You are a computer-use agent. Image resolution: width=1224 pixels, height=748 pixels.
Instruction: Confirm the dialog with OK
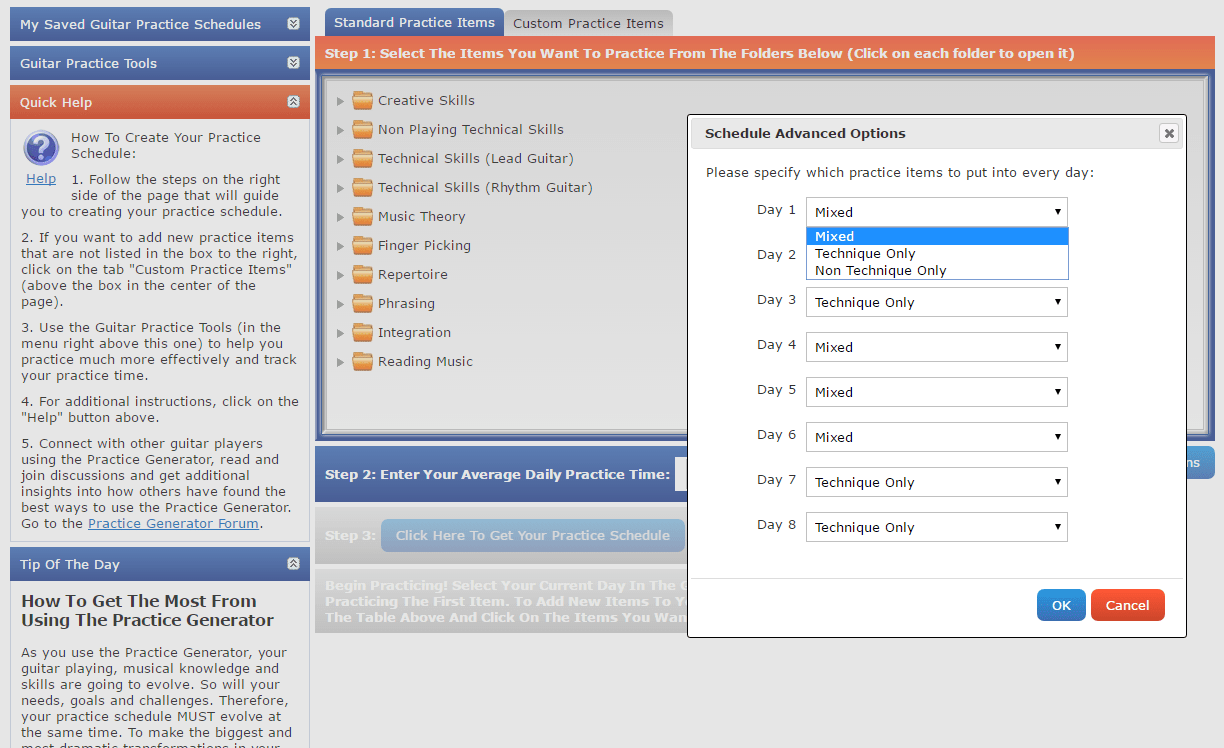(x=1061, y=605)
